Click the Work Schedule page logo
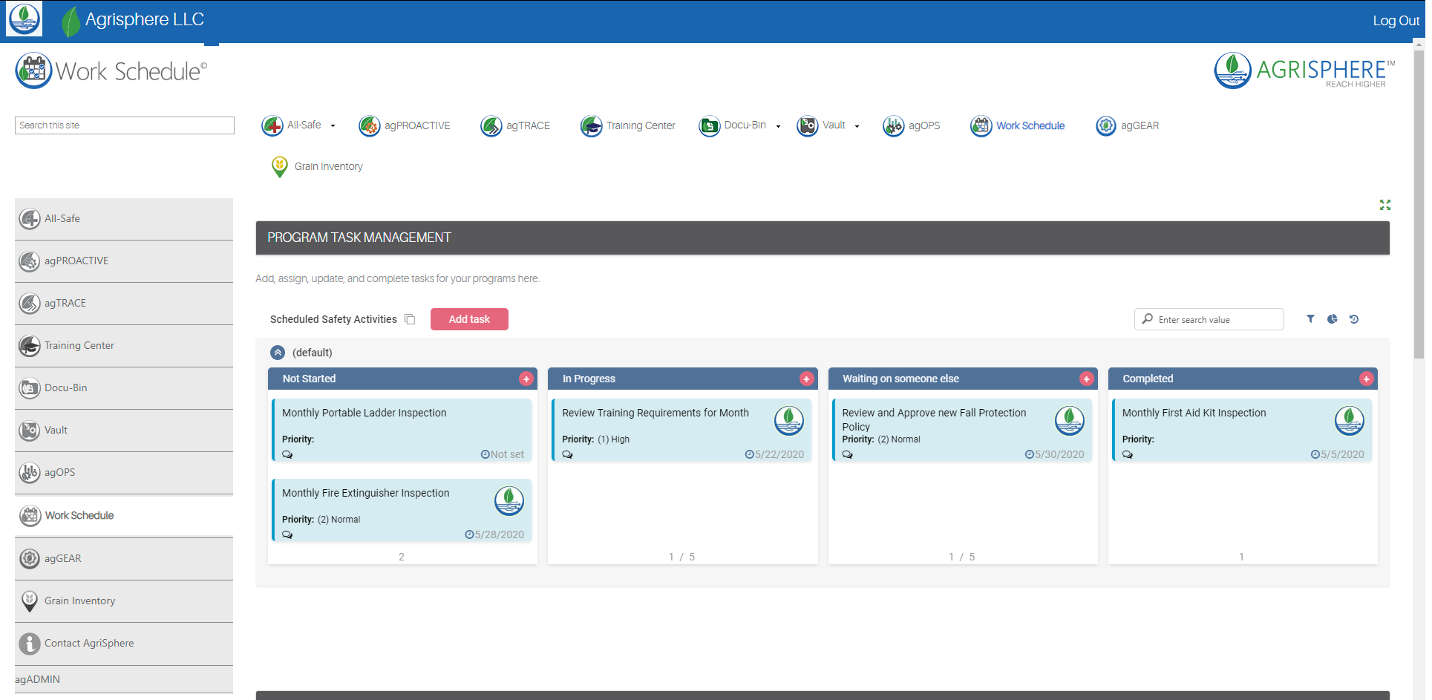The width and height of the screenshot is (1432, 700). (x=112, y=71)
